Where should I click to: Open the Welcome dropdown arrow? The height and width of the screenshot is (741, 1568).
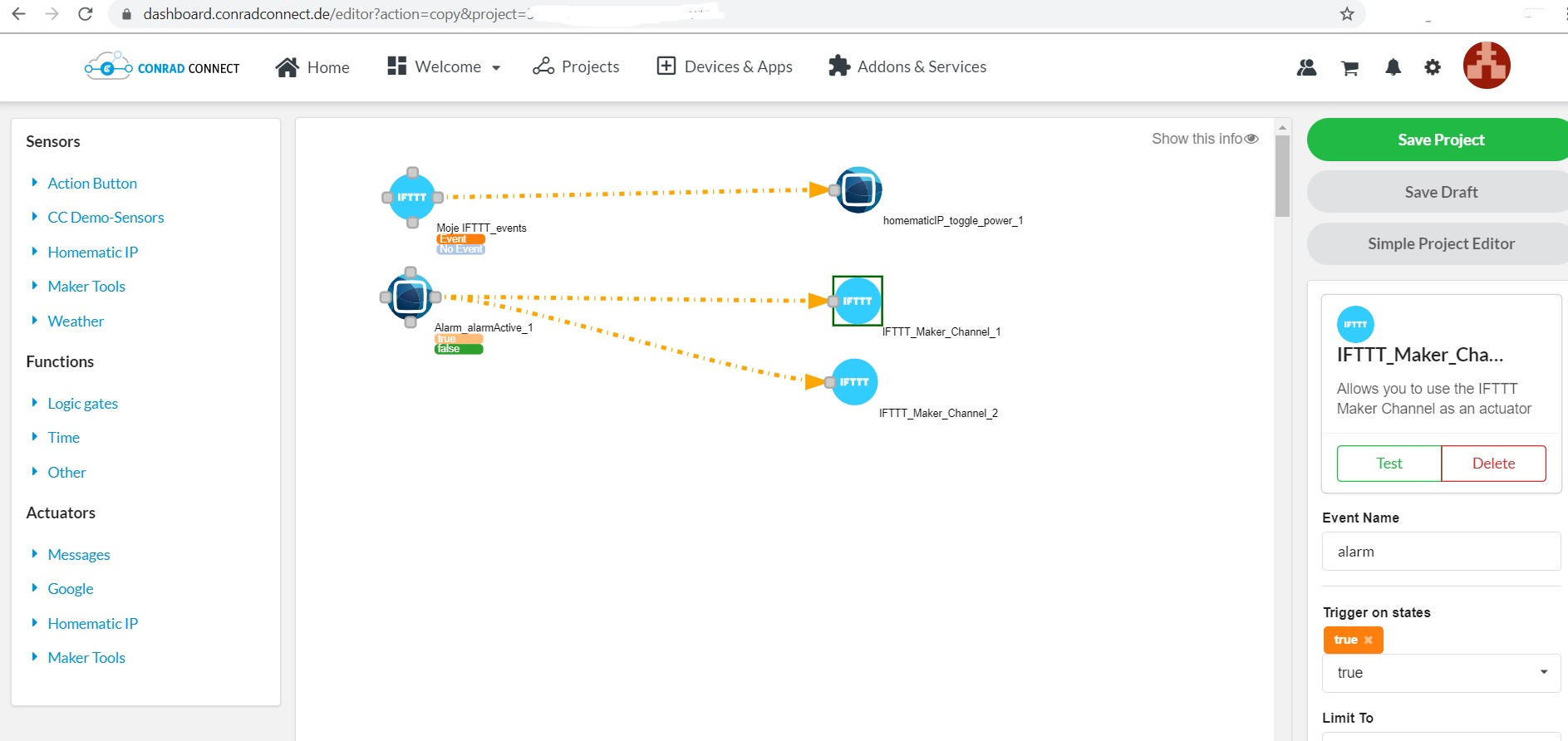(496, 68)
